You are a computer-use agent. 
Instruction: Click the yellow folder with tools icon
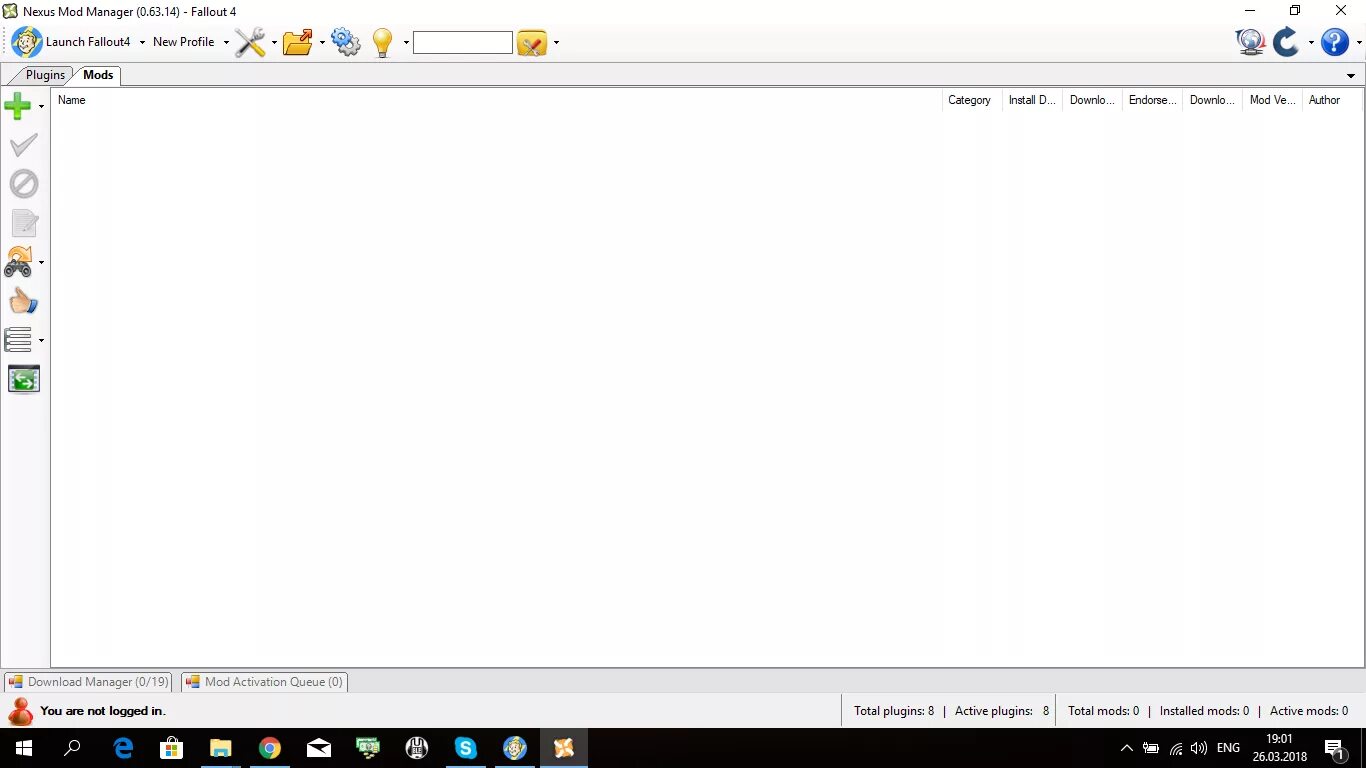coord(532,42)
